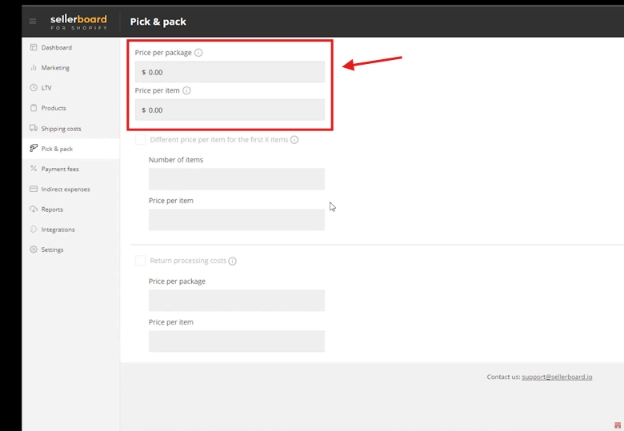This screenshot has height=431, width=624.
Task: Click the Indirect expenses card icon
Action: [x=34, y=189]
